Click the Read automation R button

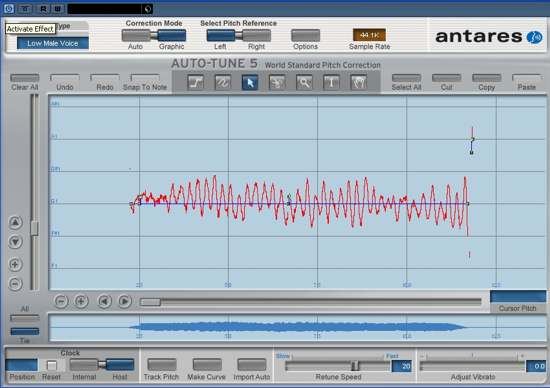tap(43, 9)
